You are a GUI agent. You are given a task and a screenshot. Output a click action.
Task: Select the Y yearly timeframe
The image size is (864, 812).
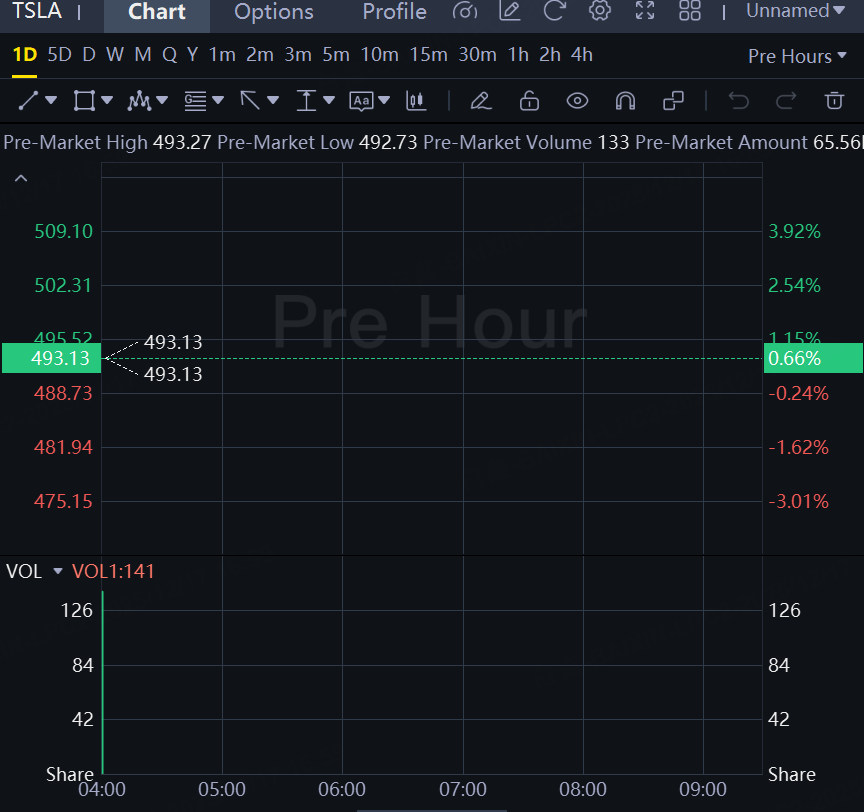(192, 55)
